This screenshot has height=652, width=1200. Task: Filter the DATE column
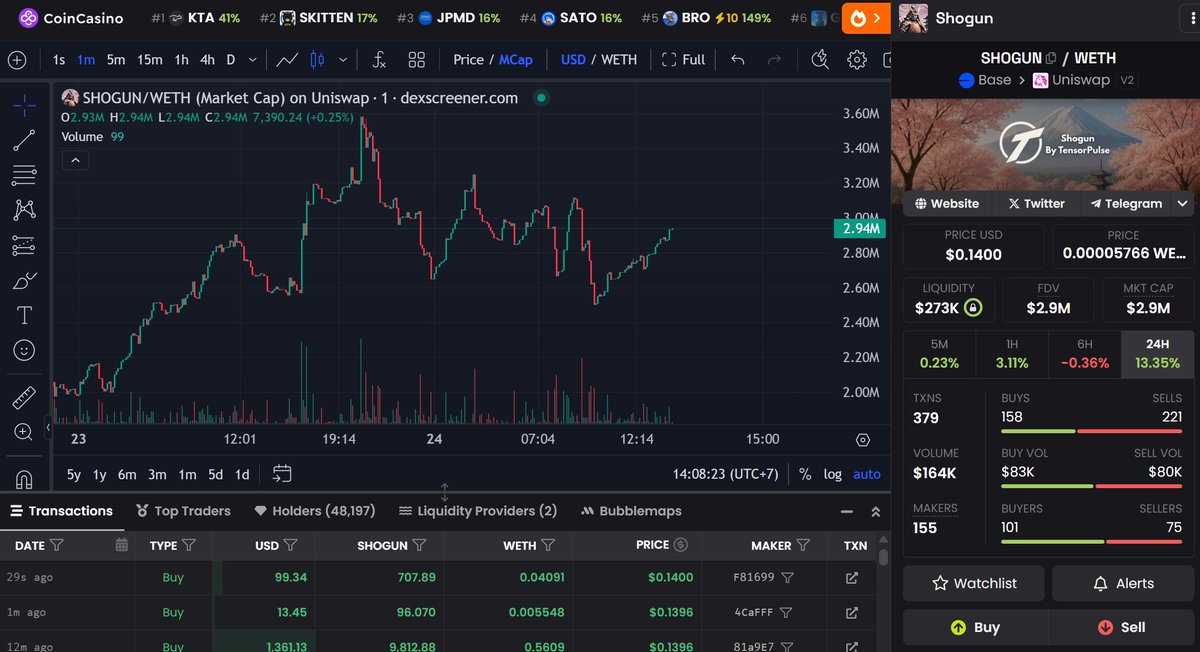click(57, 545)
